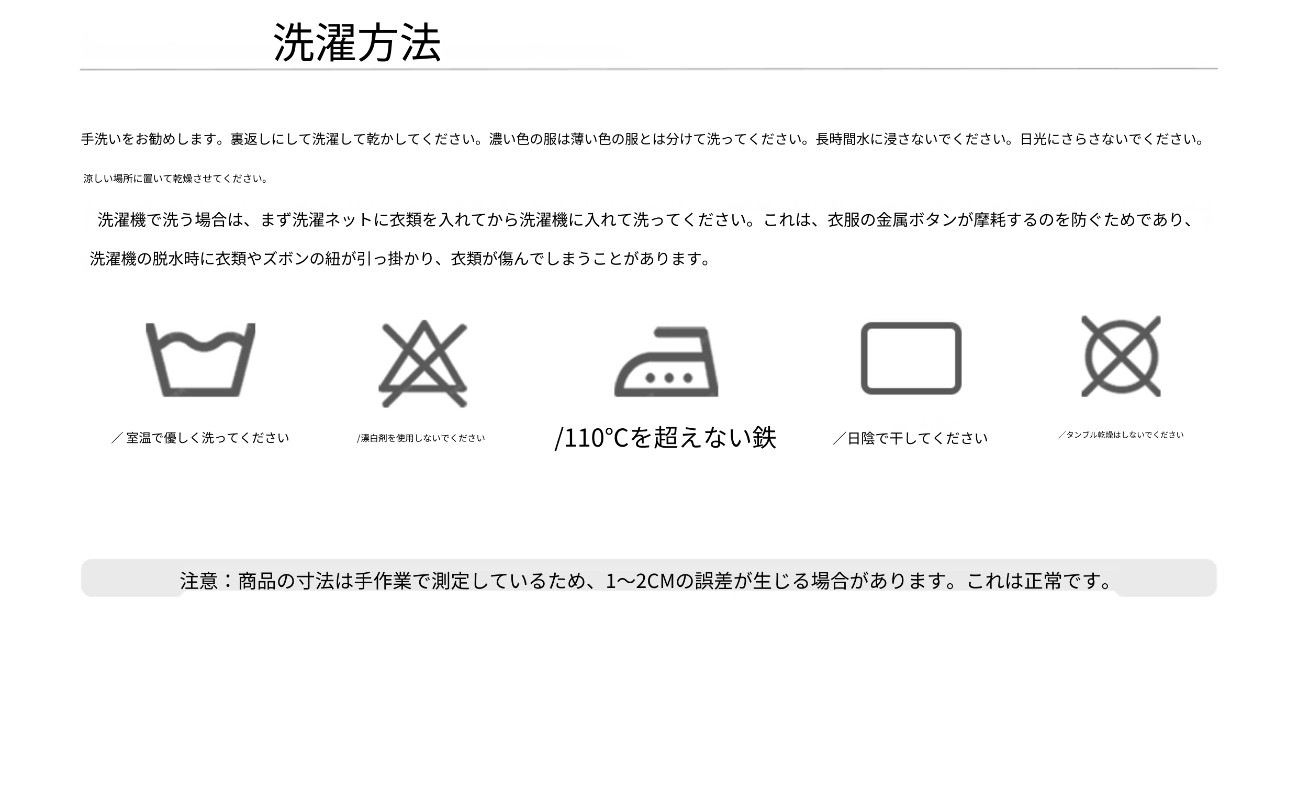Click the iron symbol with three dots
Viewport: 1298px width, 800px height.
(x=666, y=362)
